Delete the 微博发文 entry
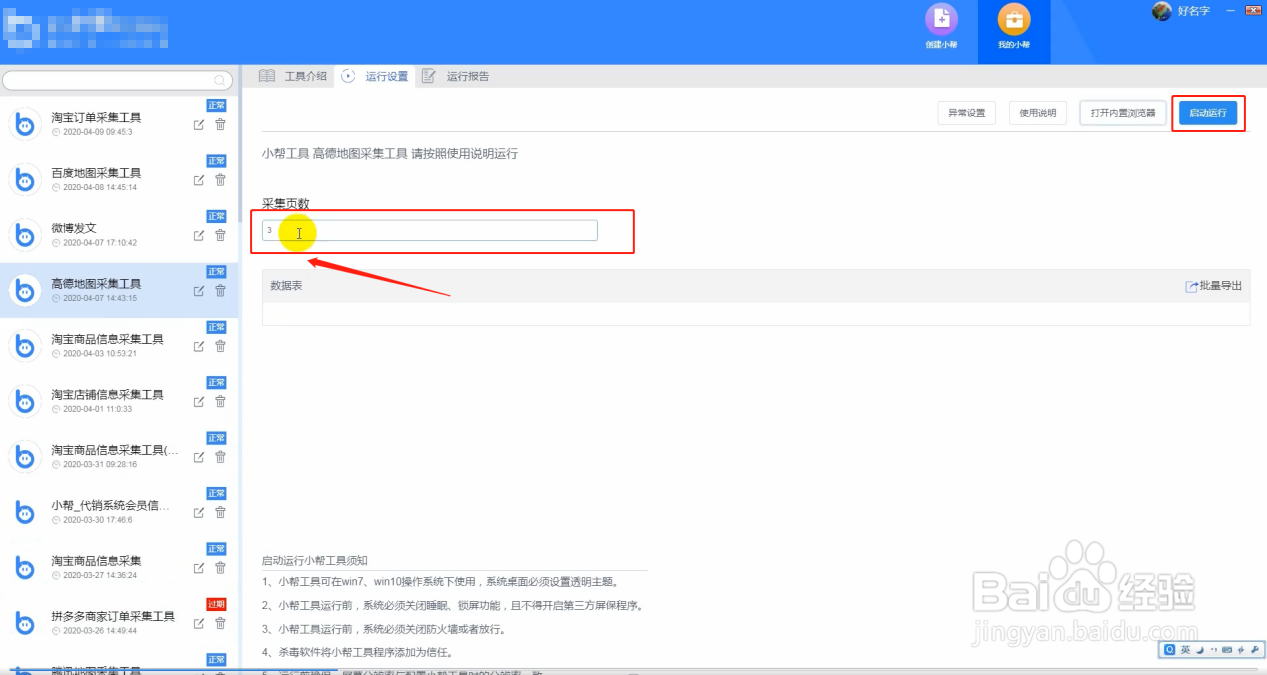 [220, 235]
